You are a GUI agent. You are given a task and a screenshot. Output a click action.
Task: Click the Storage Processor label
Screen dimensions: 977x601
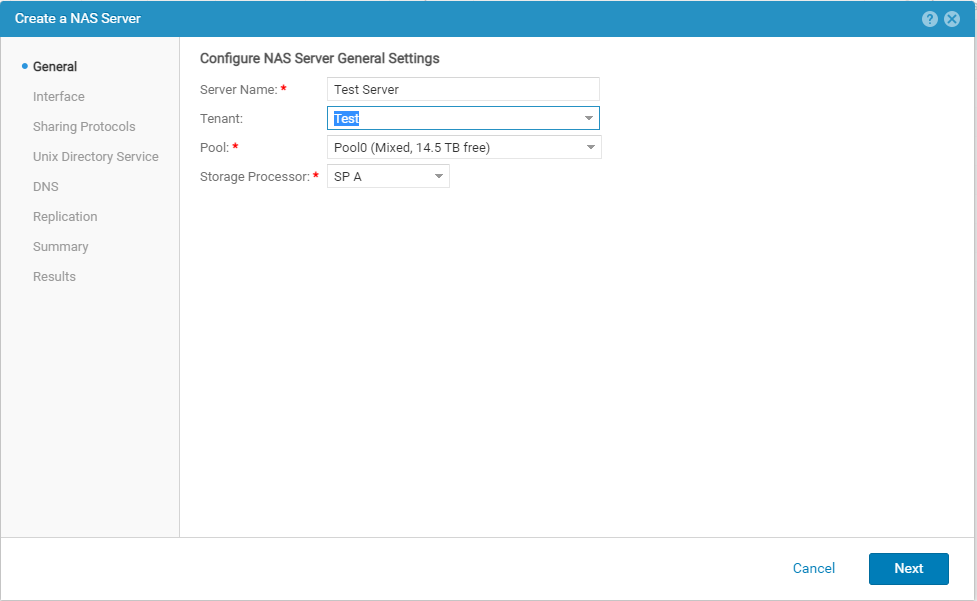pyautogui.click(x=256, y=177)
